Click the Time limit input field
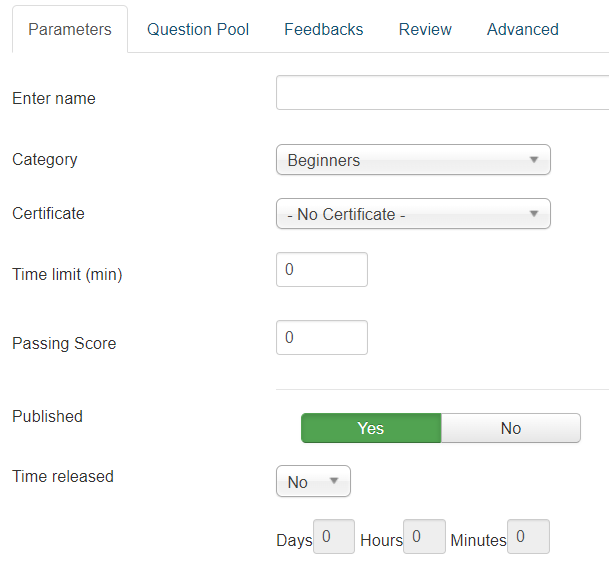This screenshot has width=609, height=567. 321,270
